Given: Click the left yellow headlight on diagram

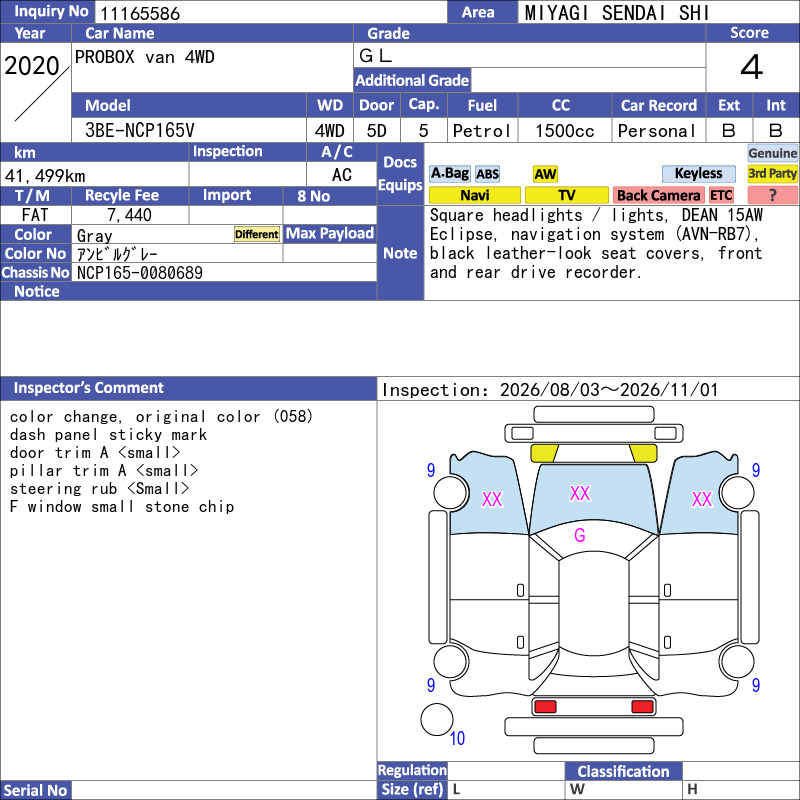Looking at the screenshot, I should 544,453.
